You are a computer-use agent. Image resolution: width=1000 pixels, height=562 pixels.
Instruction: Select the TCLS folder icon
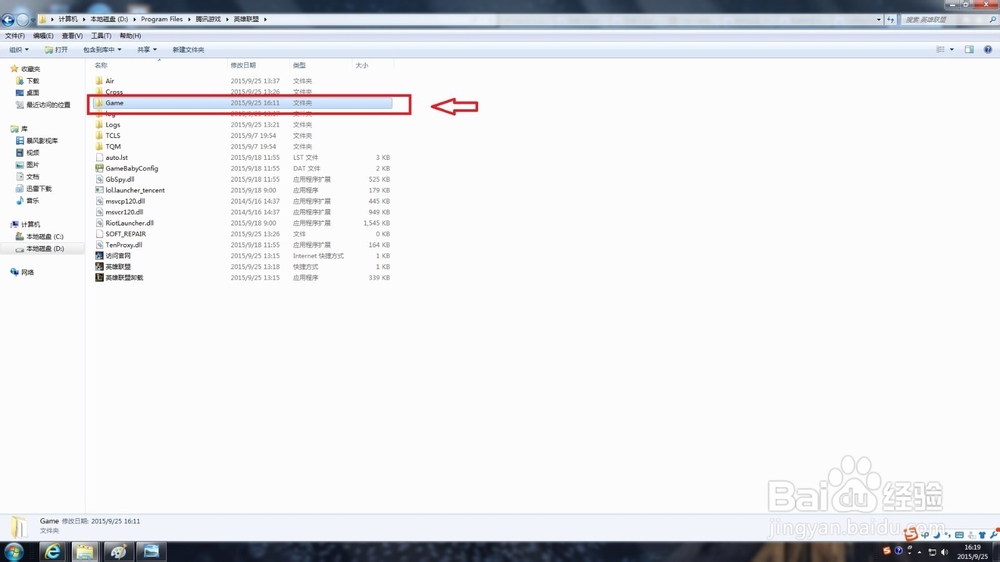click(x=99, y=135)
